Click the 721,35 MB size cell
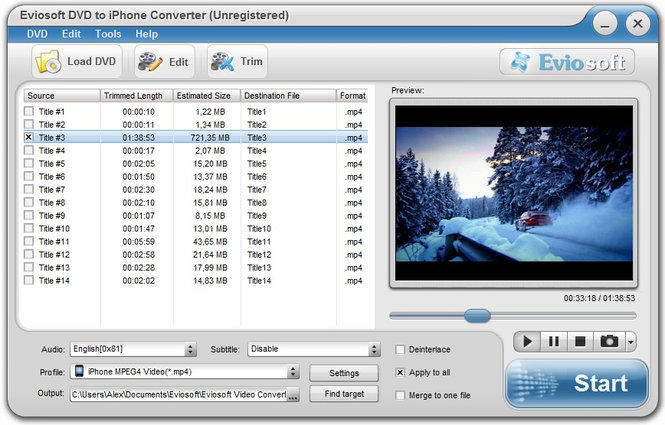The height and width of the screenshot is (425, 665). coord(210,137)
